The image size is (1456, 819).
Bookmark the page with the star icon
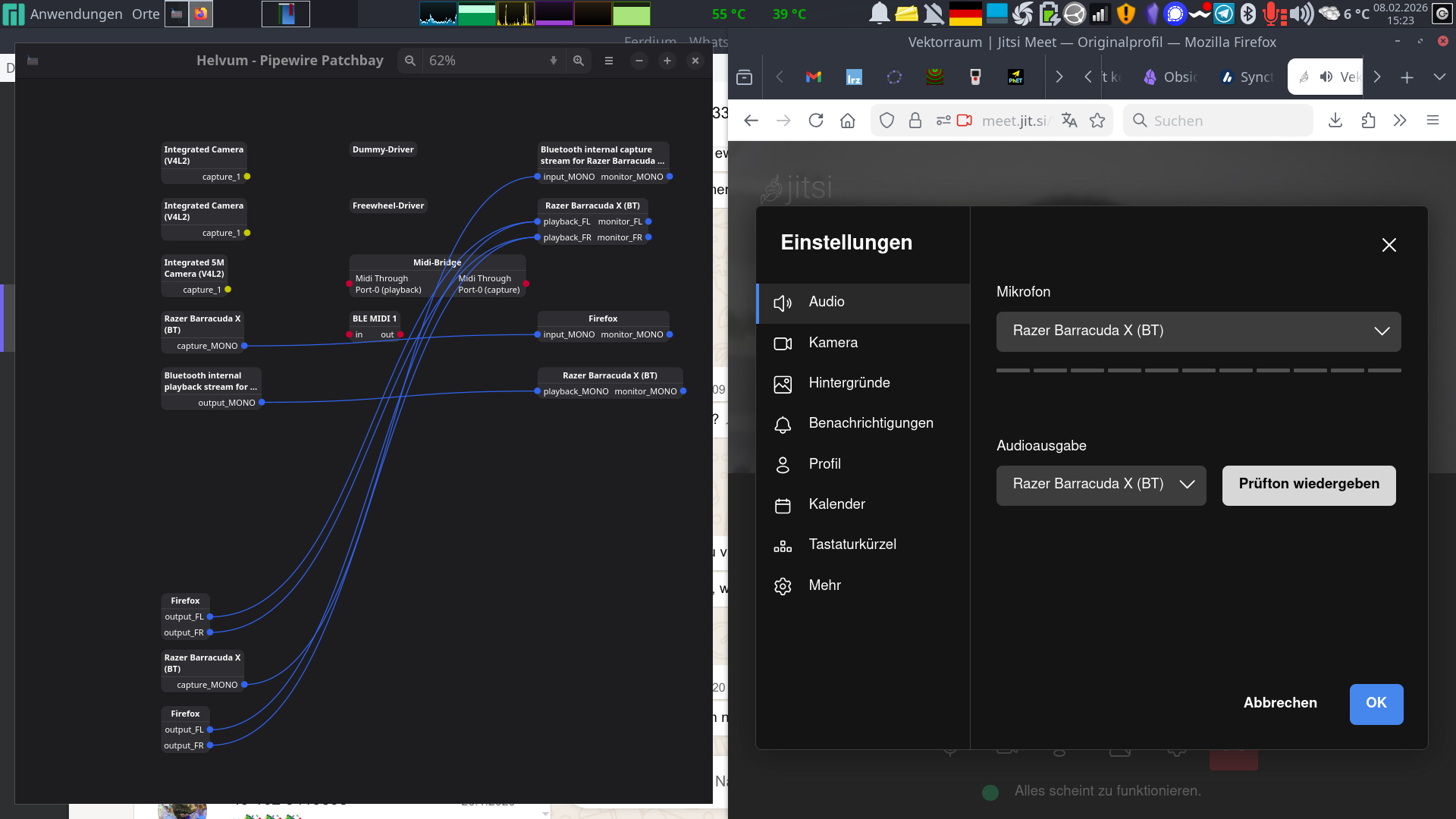[x=1097, y=121]
